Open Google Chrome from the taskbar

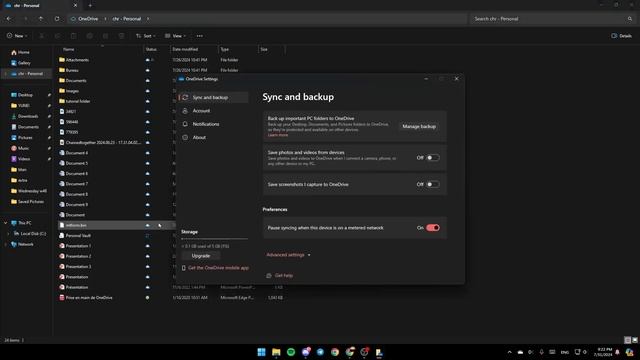(x=335, y=352)
